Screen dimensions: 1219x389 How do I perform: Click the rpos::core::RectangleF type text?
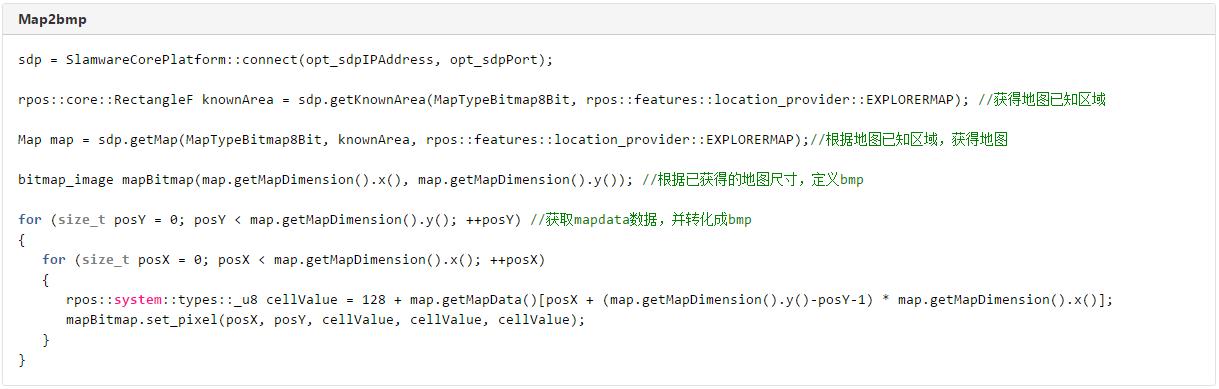tap(106, 99)
